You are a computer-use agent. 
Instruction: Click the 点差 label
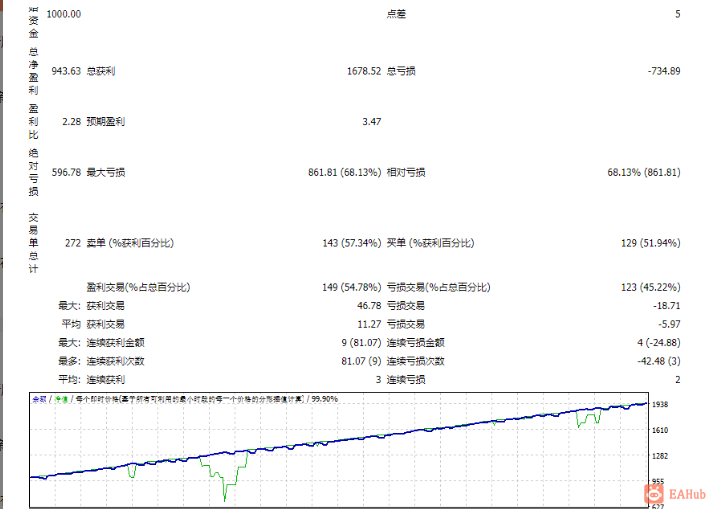(396, 14)
